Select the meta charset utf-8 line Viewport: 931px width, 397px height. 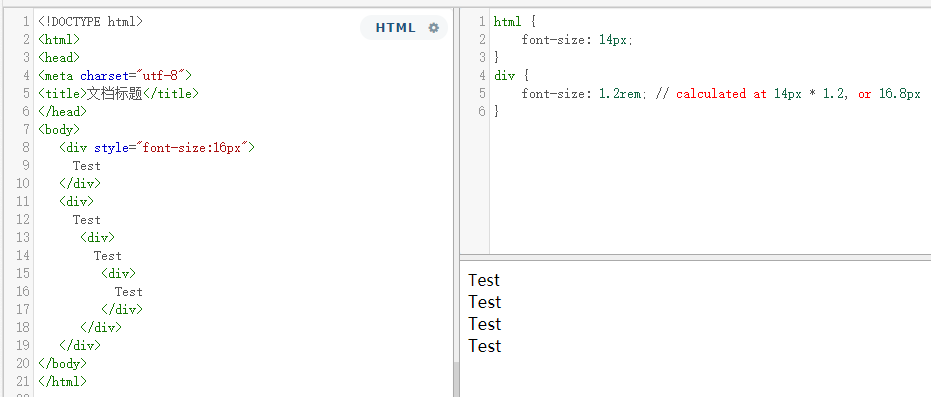pos(115,76)
